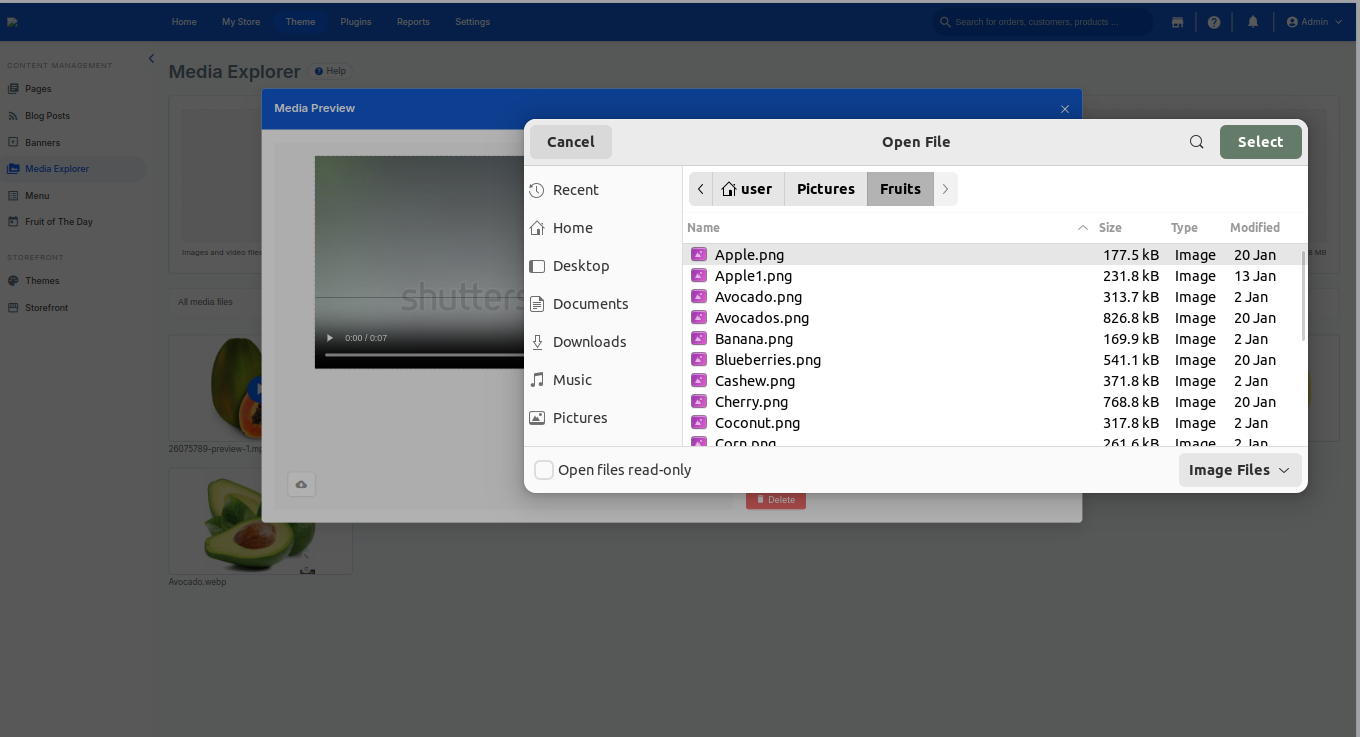Open the help icon in the top bar

(x=1214, y=22)
